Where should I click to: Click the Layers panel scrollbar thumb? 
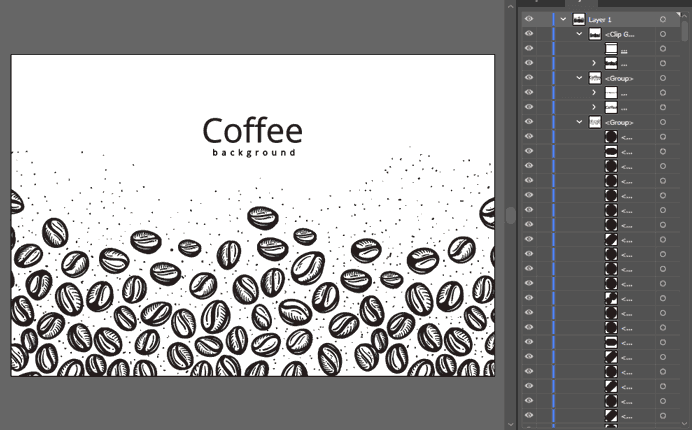(x=684, y=31)
